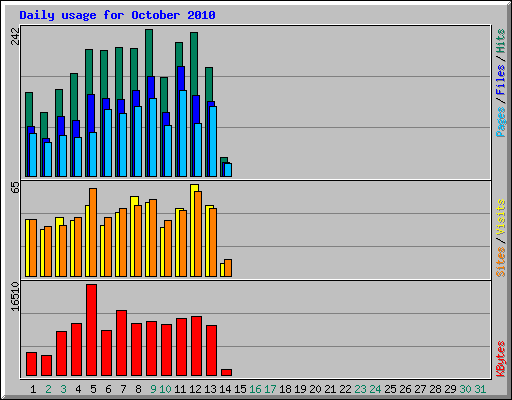Click the 'Sites' legend label

(500, 262)
